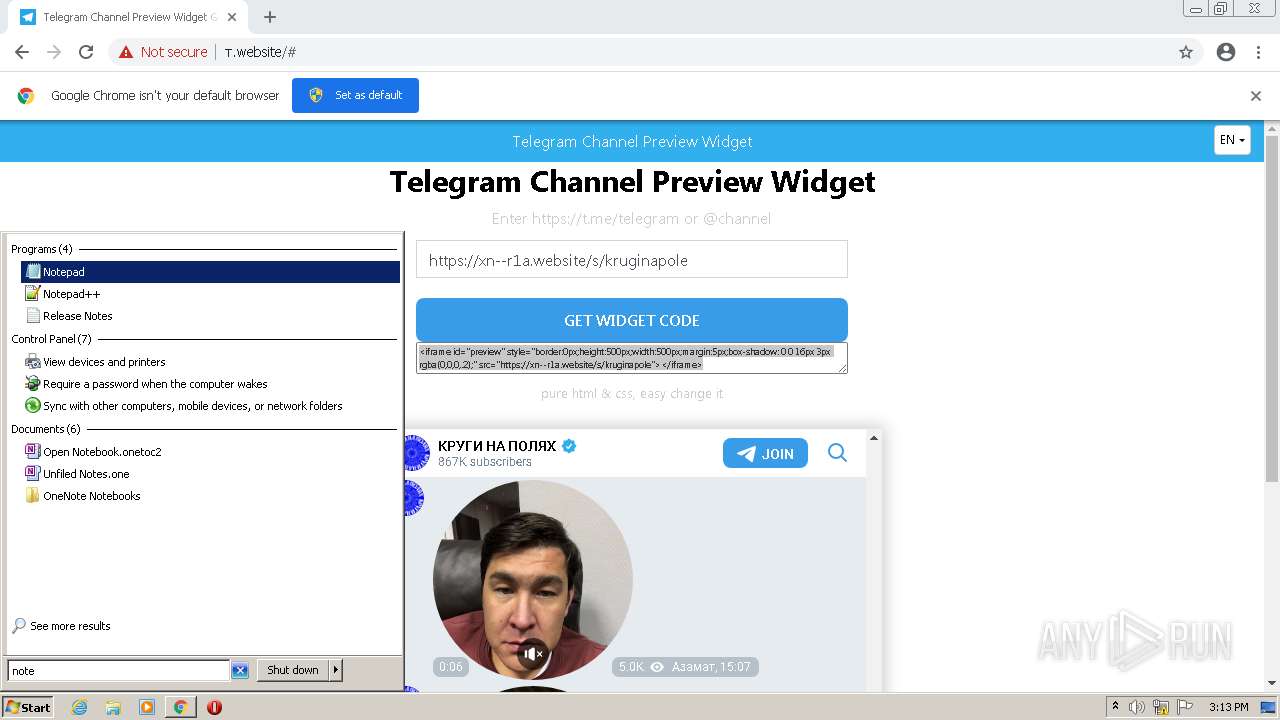
Task: Click the 867K subscribers text
Action: (485, 462)
